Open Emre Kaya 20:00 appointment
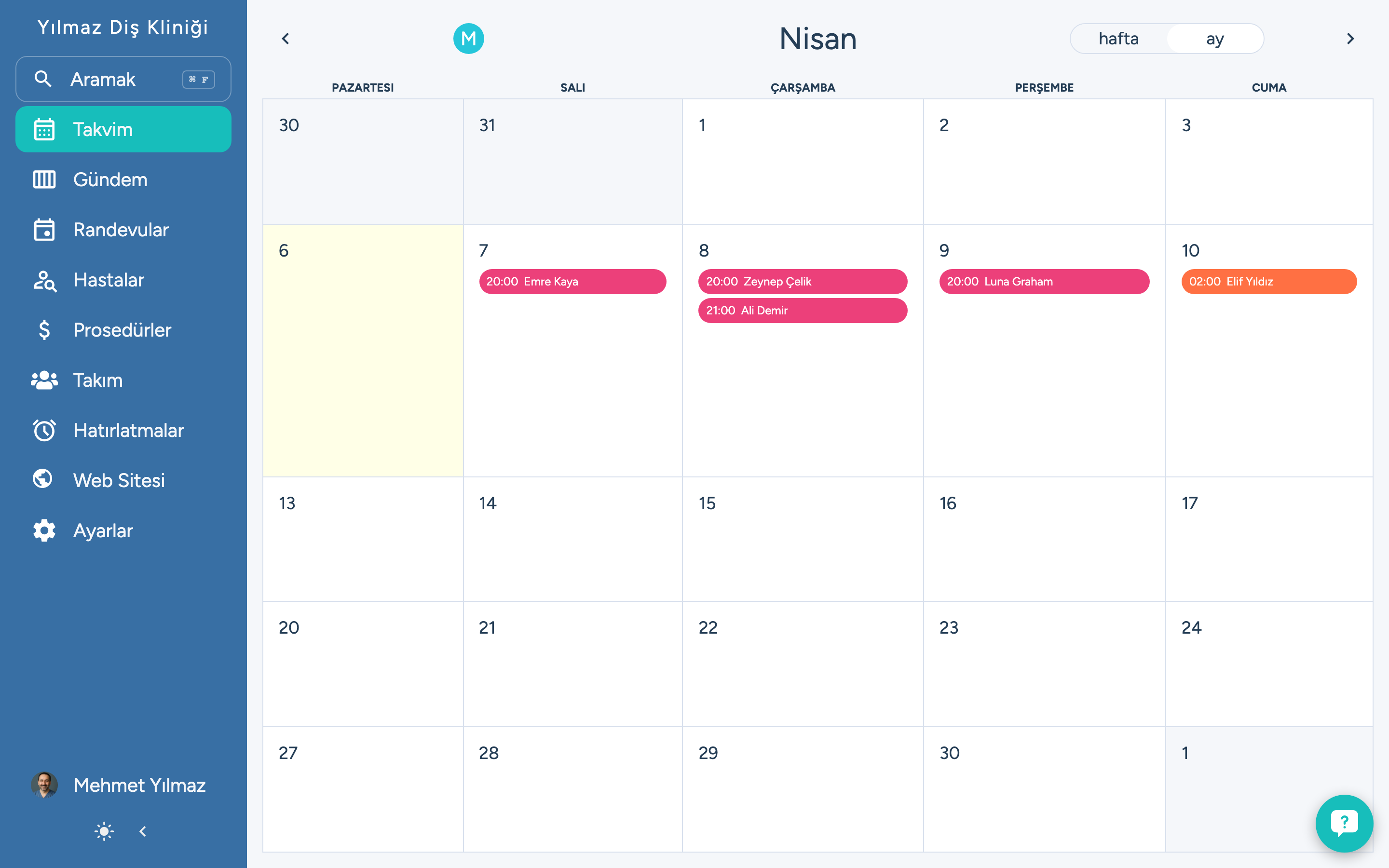Viewport: 1389px width, 868px height. (x=572, y=281)
